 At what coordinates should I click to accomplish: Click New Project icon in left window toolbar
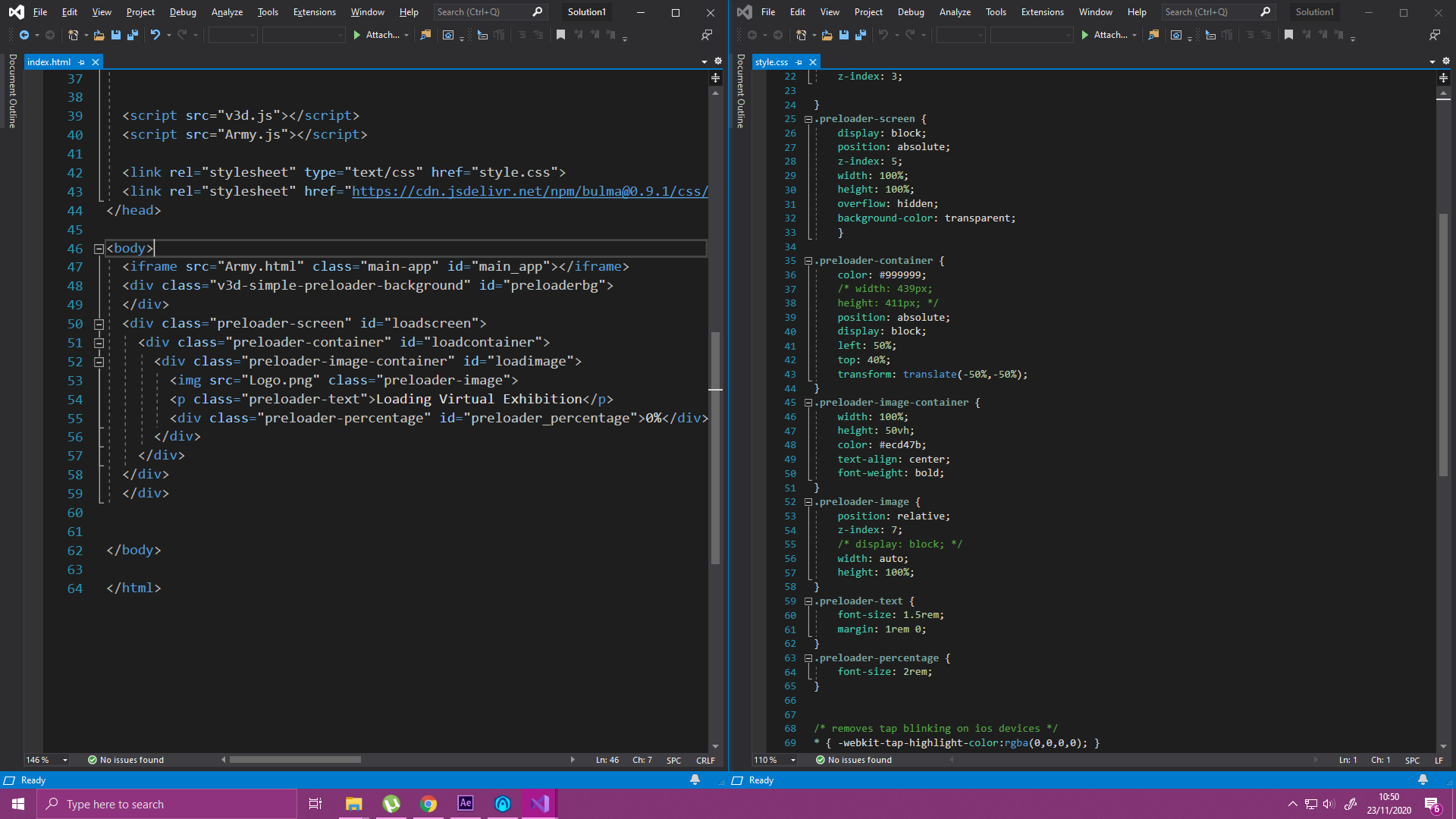point(73,35)
